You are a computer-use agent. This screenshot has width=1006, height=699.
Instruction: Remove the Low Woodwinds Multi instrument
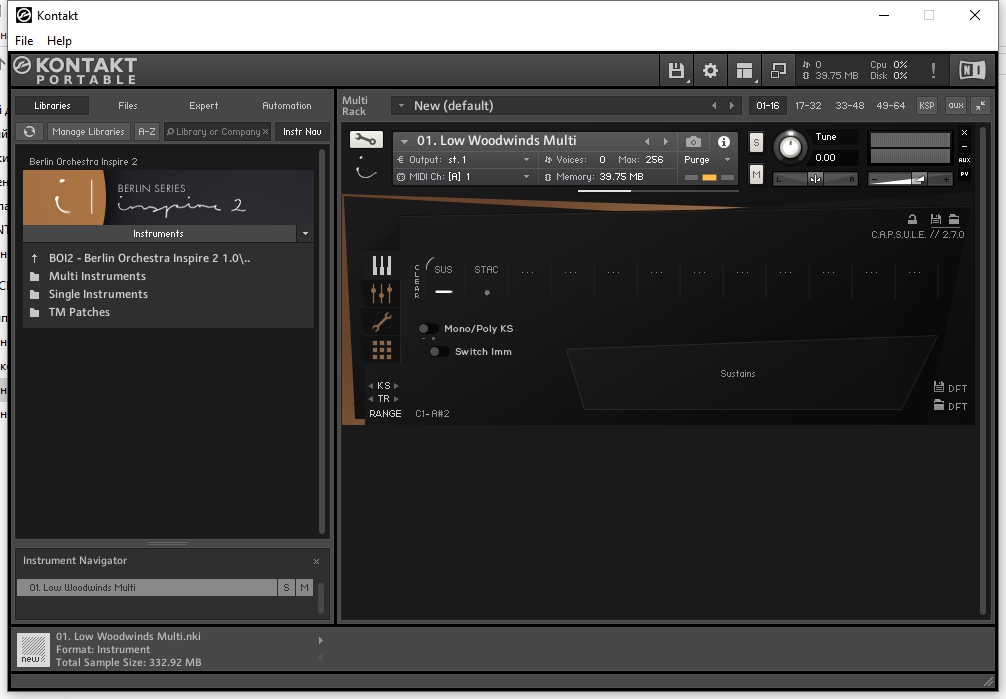tap(964, 132)
